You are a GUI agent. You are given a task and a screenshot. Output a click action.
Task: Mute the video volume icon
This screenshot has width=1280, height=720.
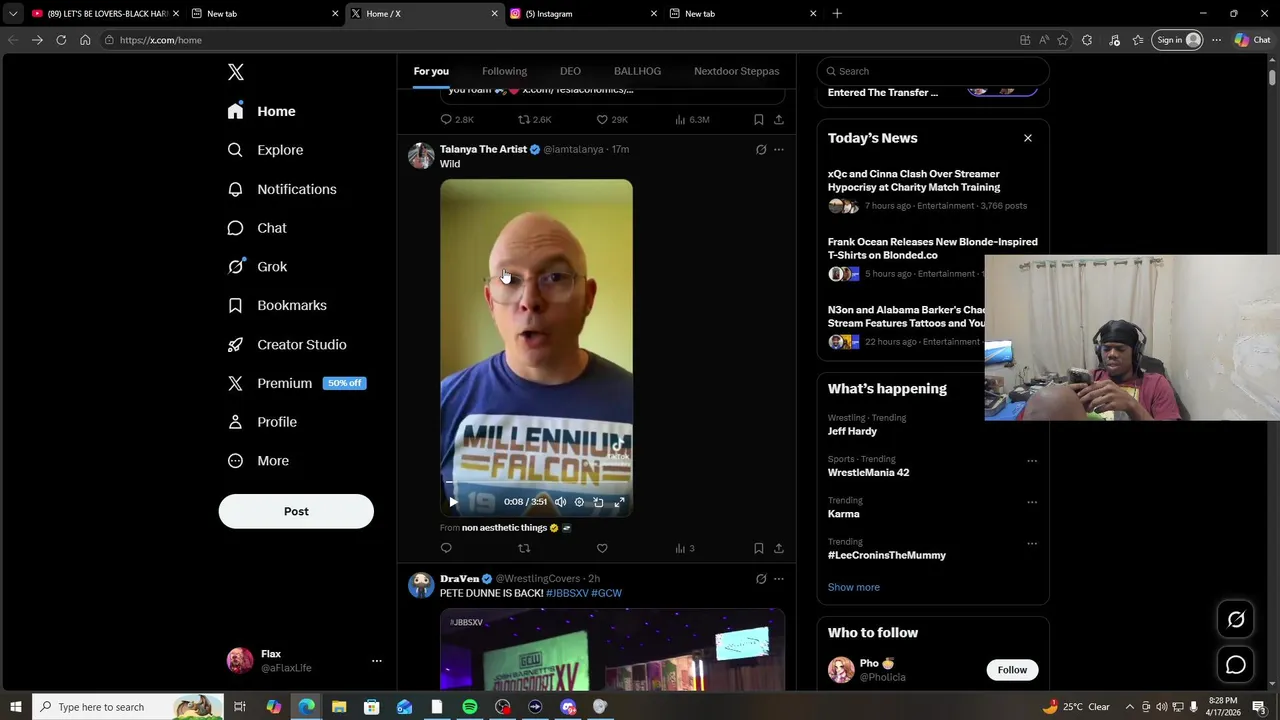[x=560, y=502]
